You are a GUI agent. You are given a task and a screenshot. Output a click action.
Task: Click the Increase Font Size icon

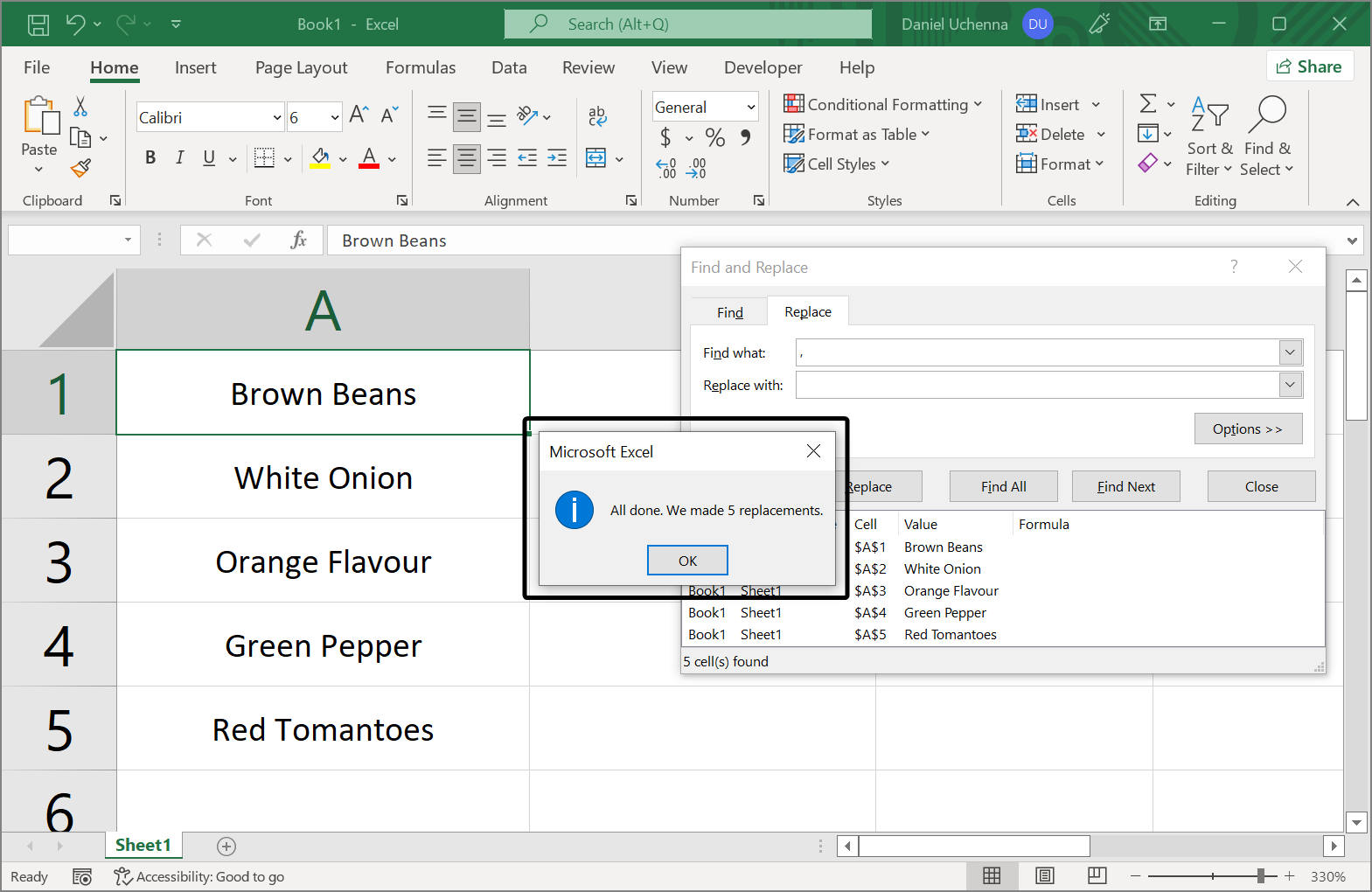359,115
